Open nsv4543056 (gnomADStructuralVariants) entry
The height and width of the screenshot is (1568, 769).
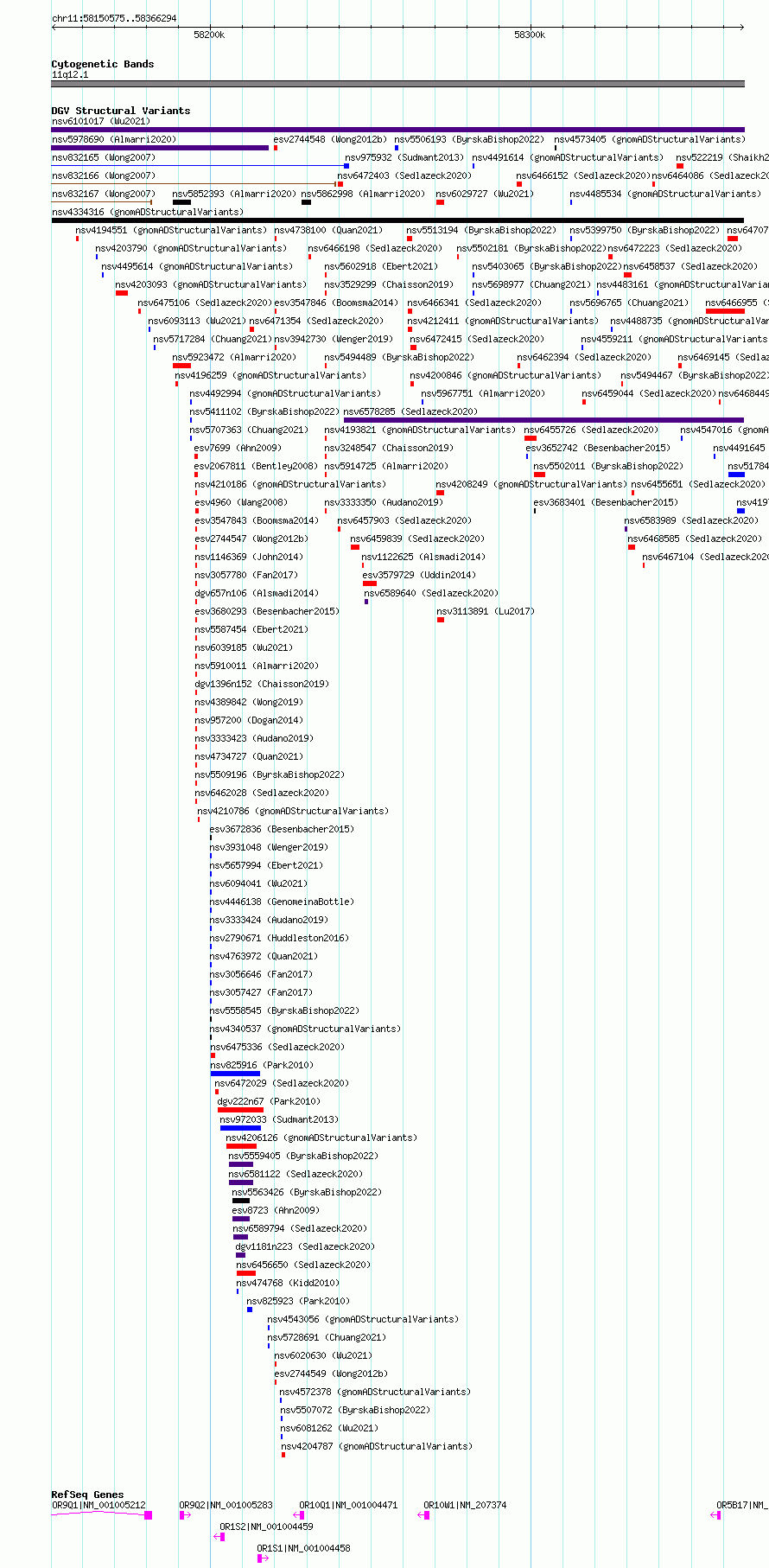(363, 1319)
